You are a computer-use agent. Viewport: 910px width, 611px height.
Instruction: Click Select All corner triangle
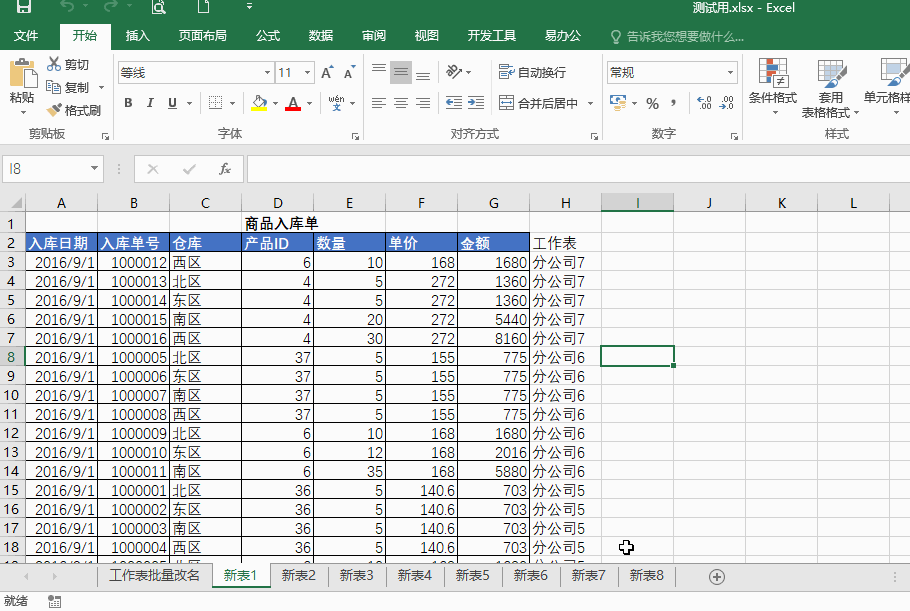(x=16, y=203)
